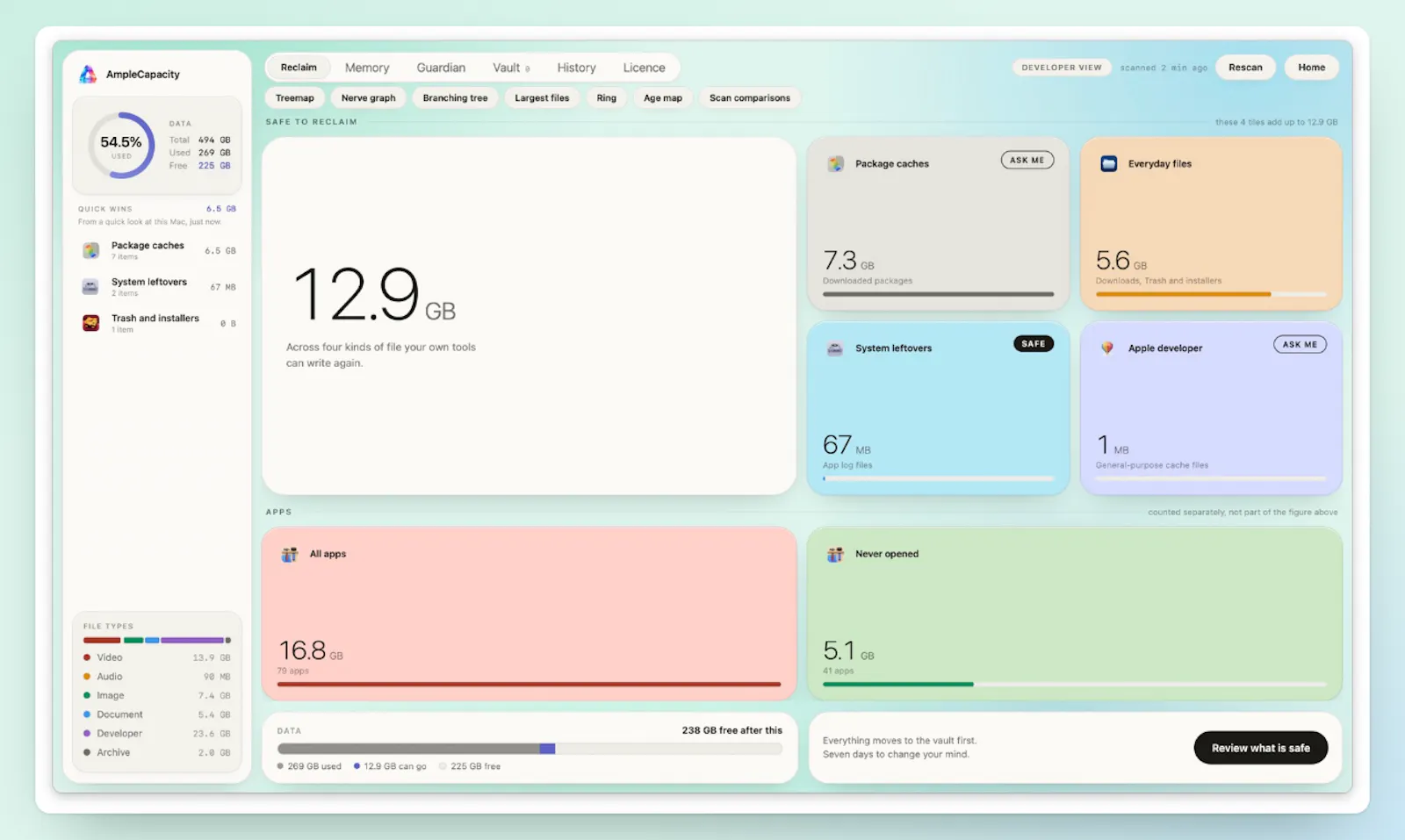The height and width of the screenshot is (840, 1405).
Task: Click the file types colored segment bar
Action: [157, 641]
